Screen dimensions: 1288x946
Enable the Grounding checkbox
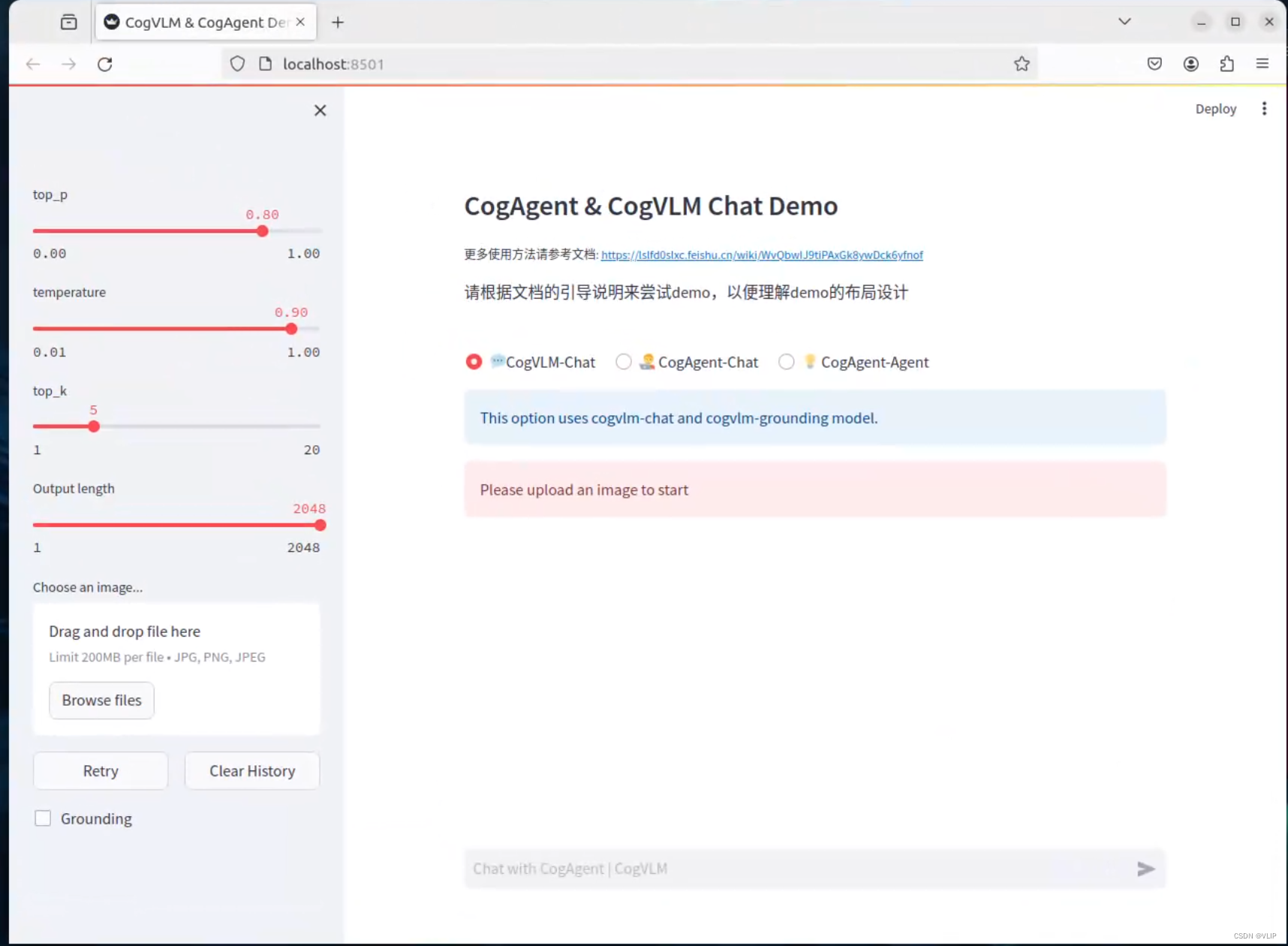coord(43,818)
